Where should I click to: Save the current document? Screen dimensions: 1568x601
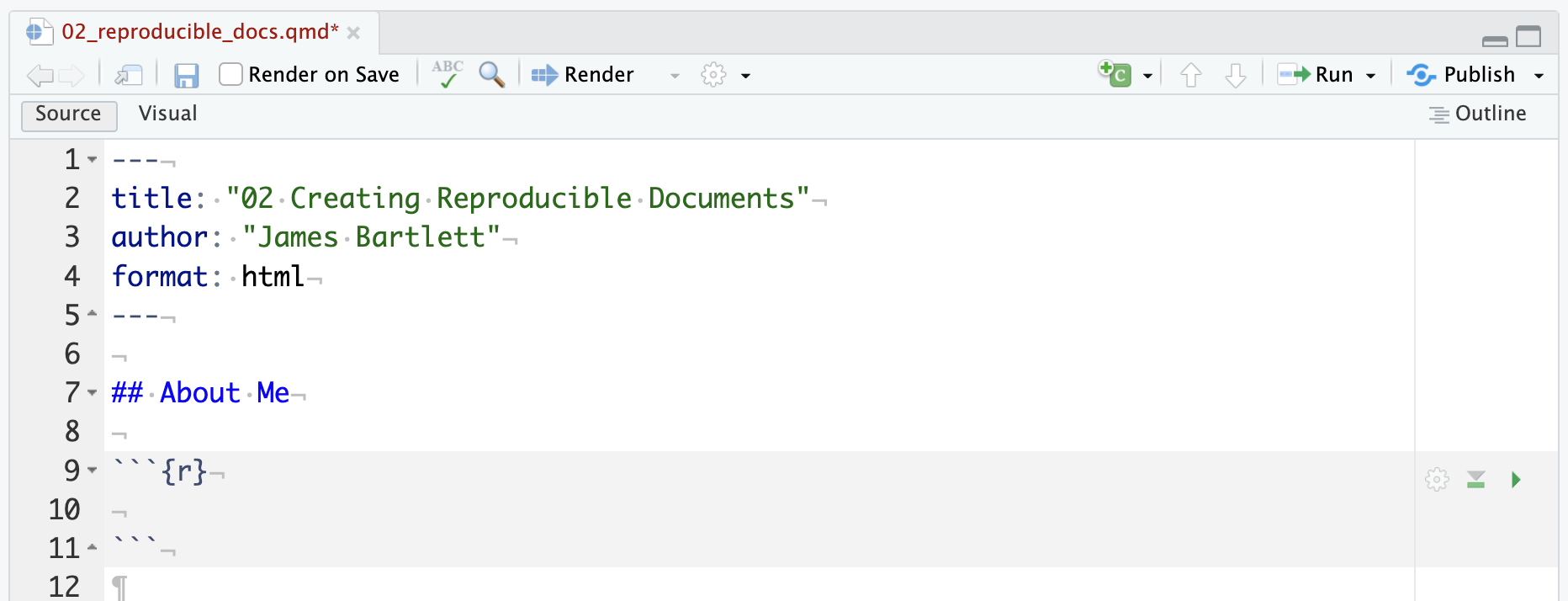(x=186, y=76)
